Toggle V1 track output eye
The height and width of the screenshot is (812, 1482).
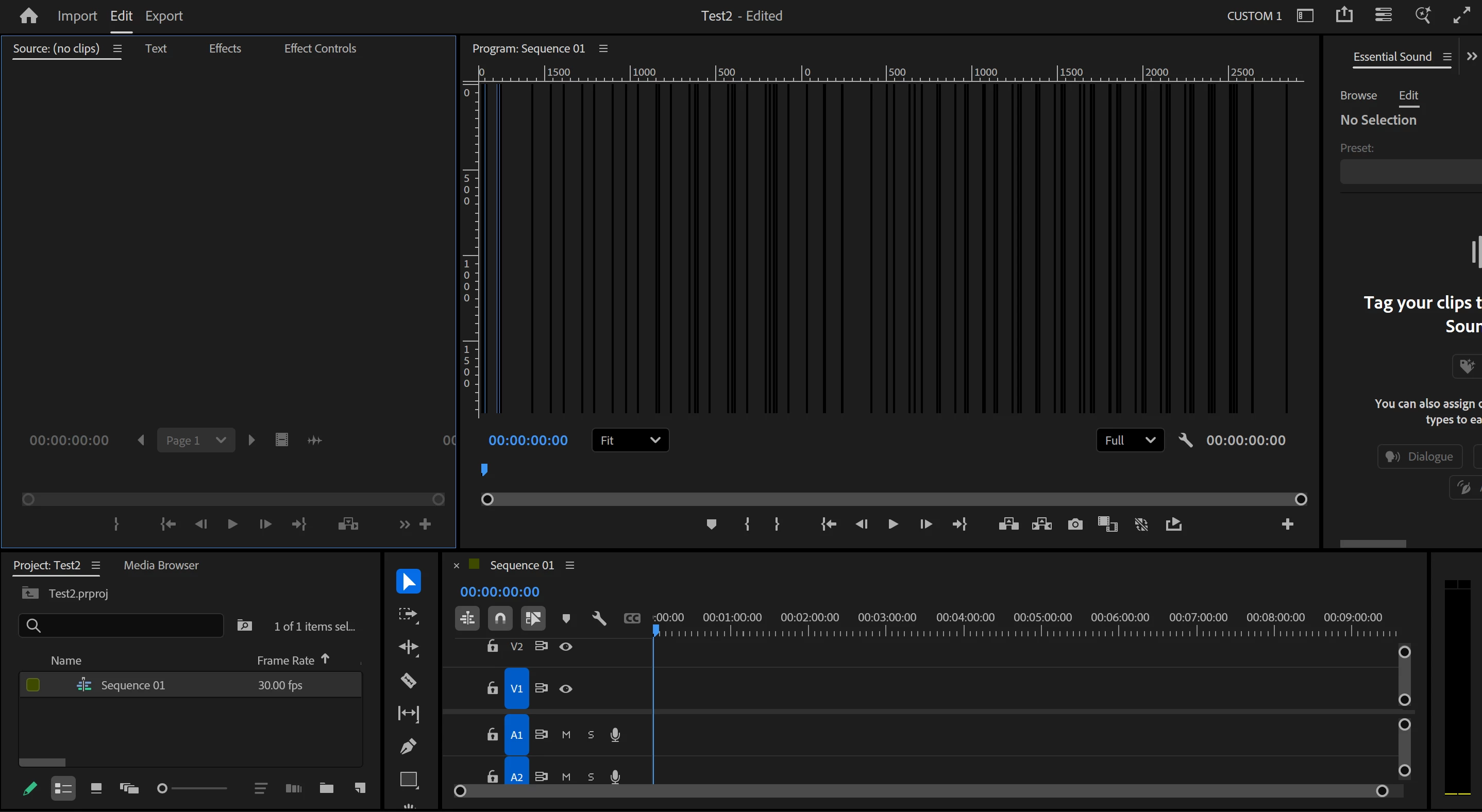pos(565,688)
